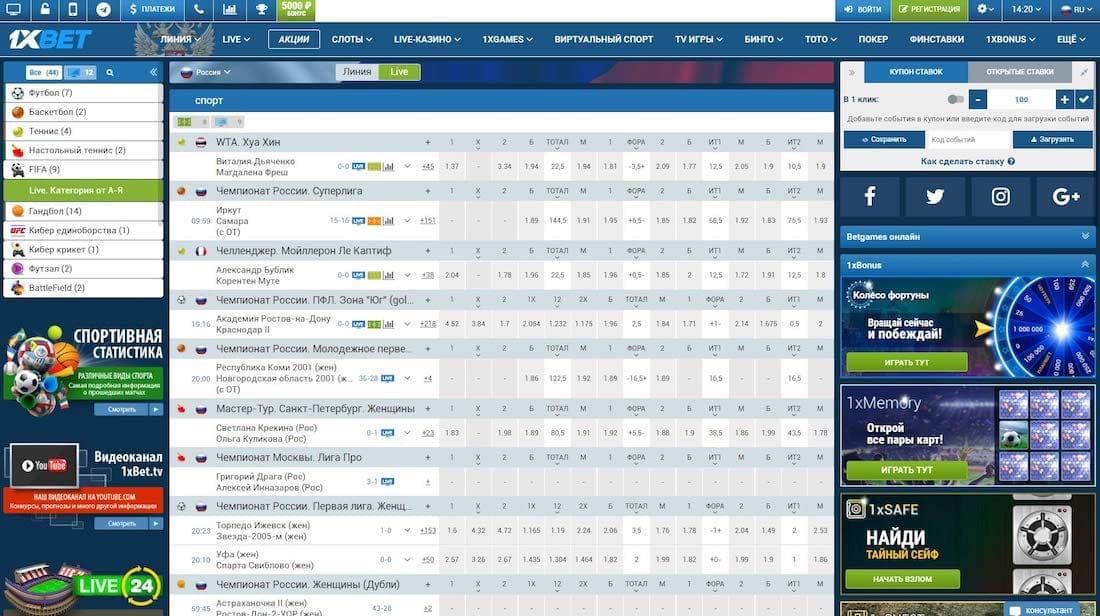Switch to the Открытые ставки tab

pos(1019,72)
